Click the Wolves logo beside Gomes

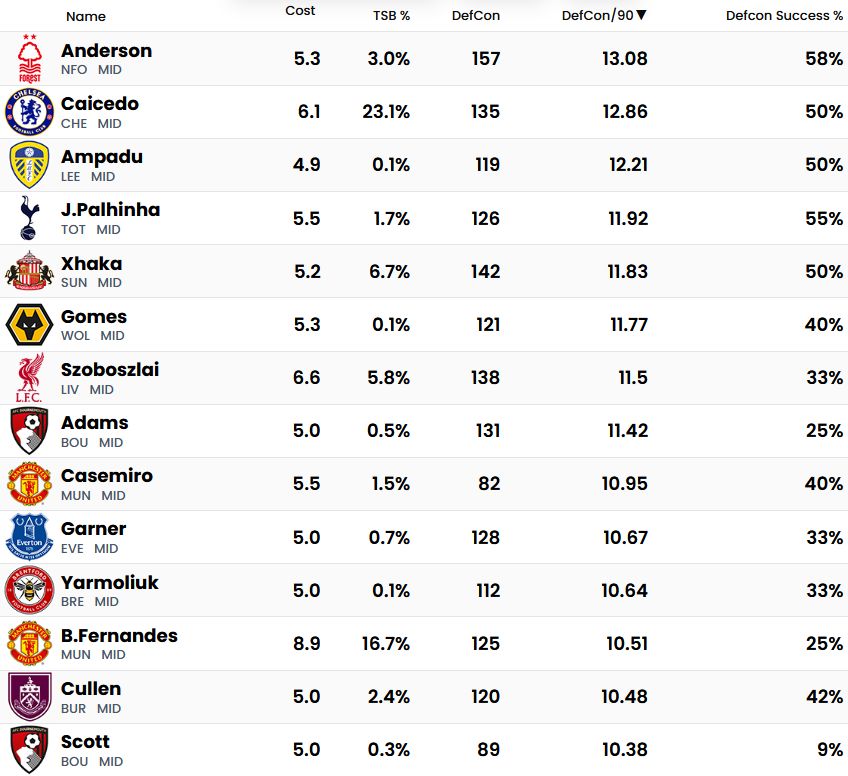[29, 325]
